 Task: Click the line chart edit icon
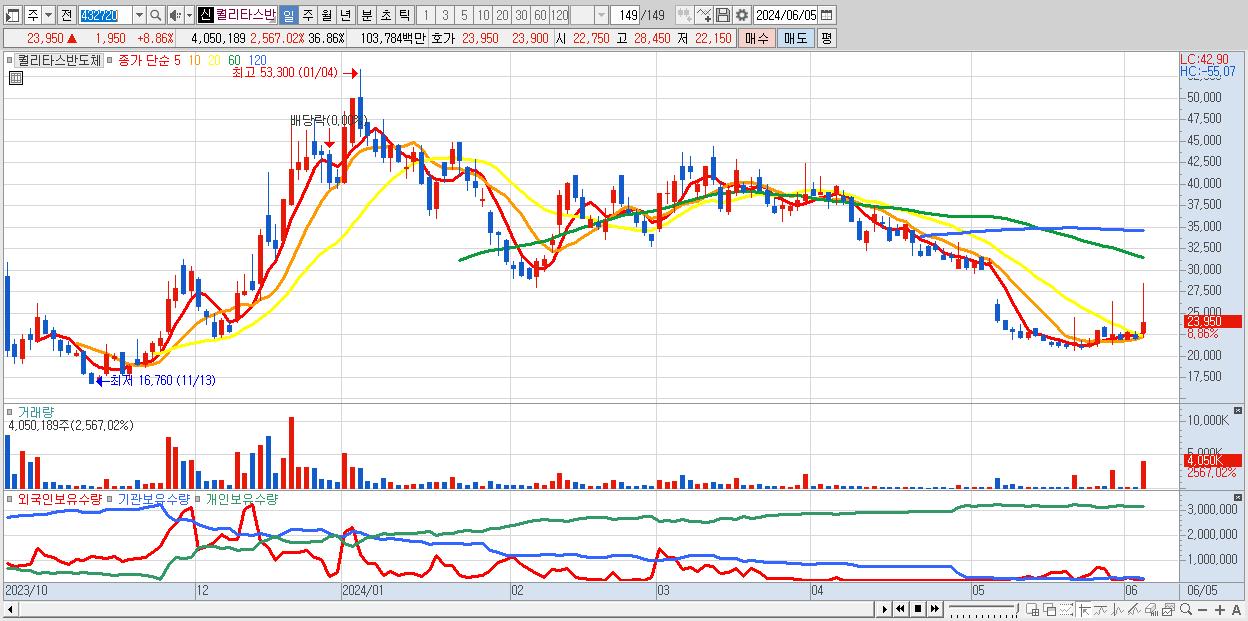[703, 15]
